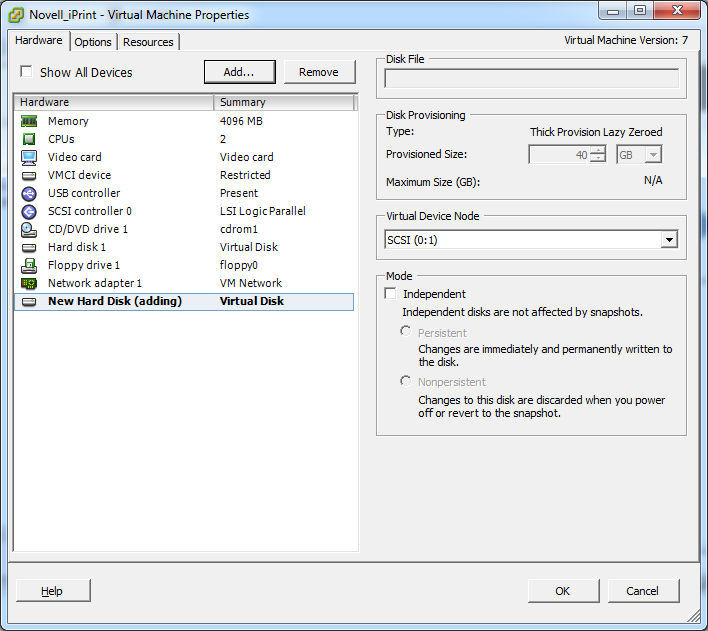Sort by the Summary column header
This screenshot has height=631, width=708.
click(284, 102)
